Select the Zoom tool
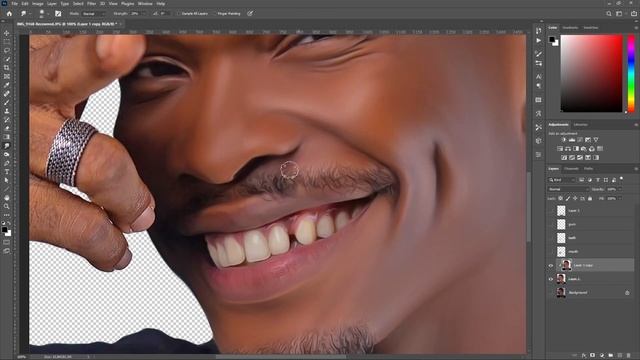The width and height of the screenshot is (640, 360). pos(7,206)
